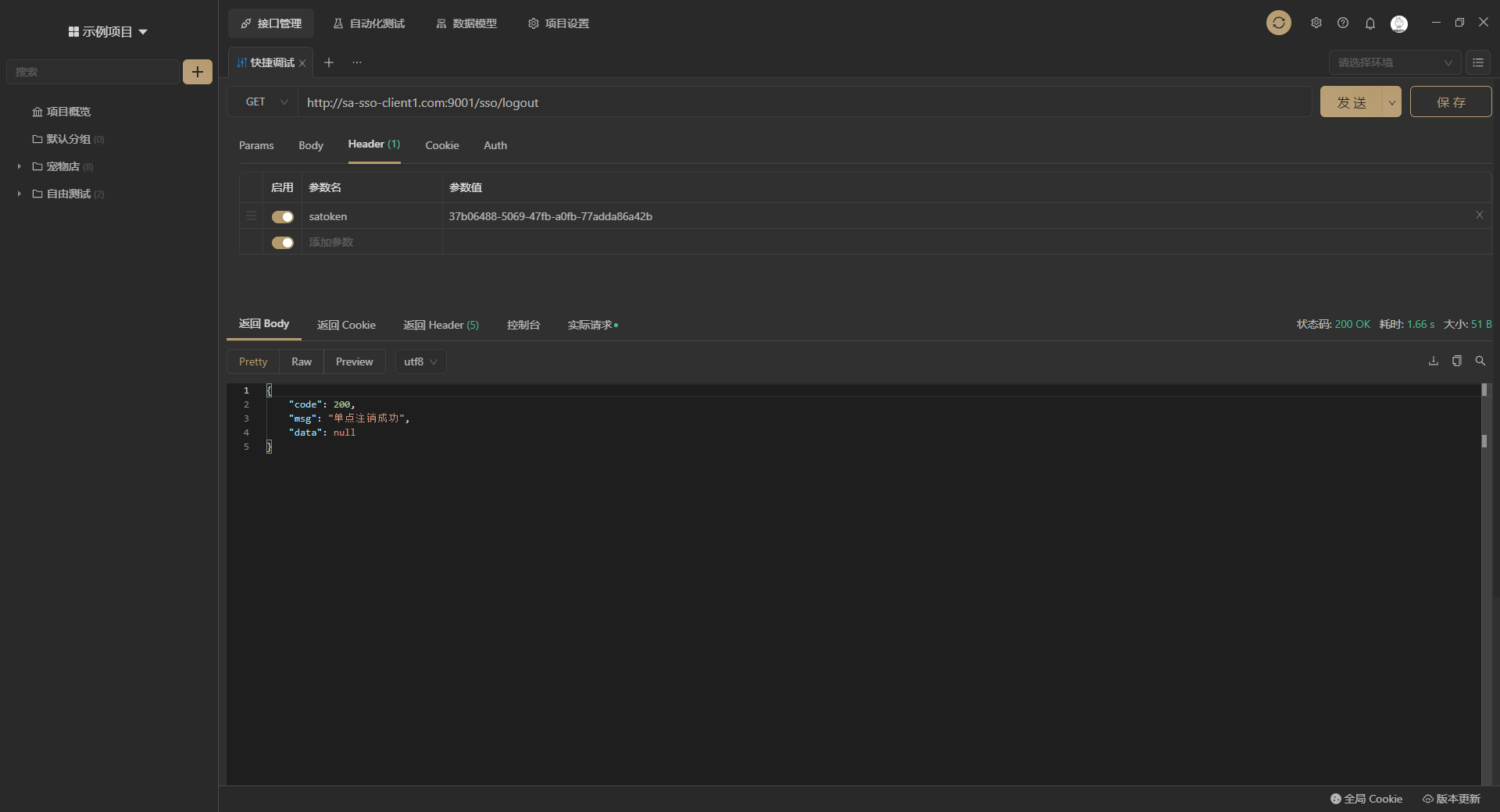
Task: Open 项目设置 tab
Action: [559, 23]
